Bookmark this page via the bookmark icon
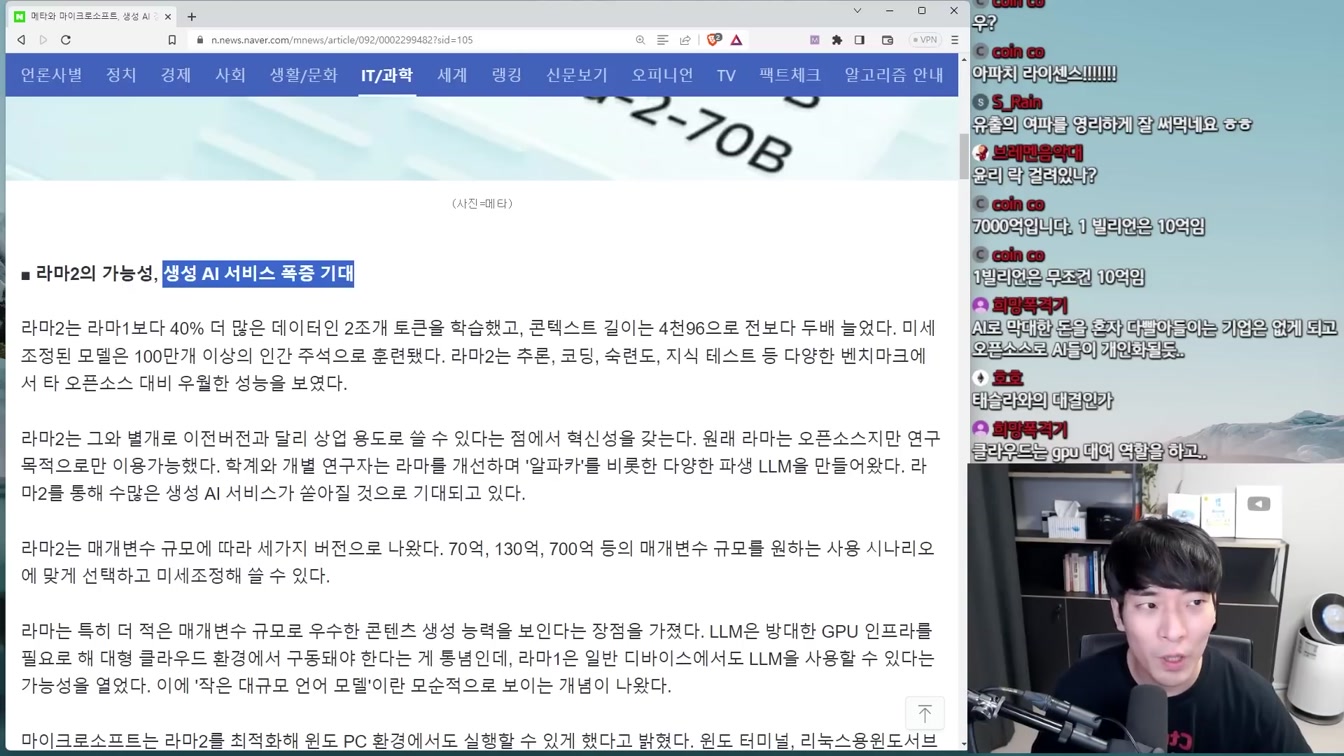 (x=172, y=40)
